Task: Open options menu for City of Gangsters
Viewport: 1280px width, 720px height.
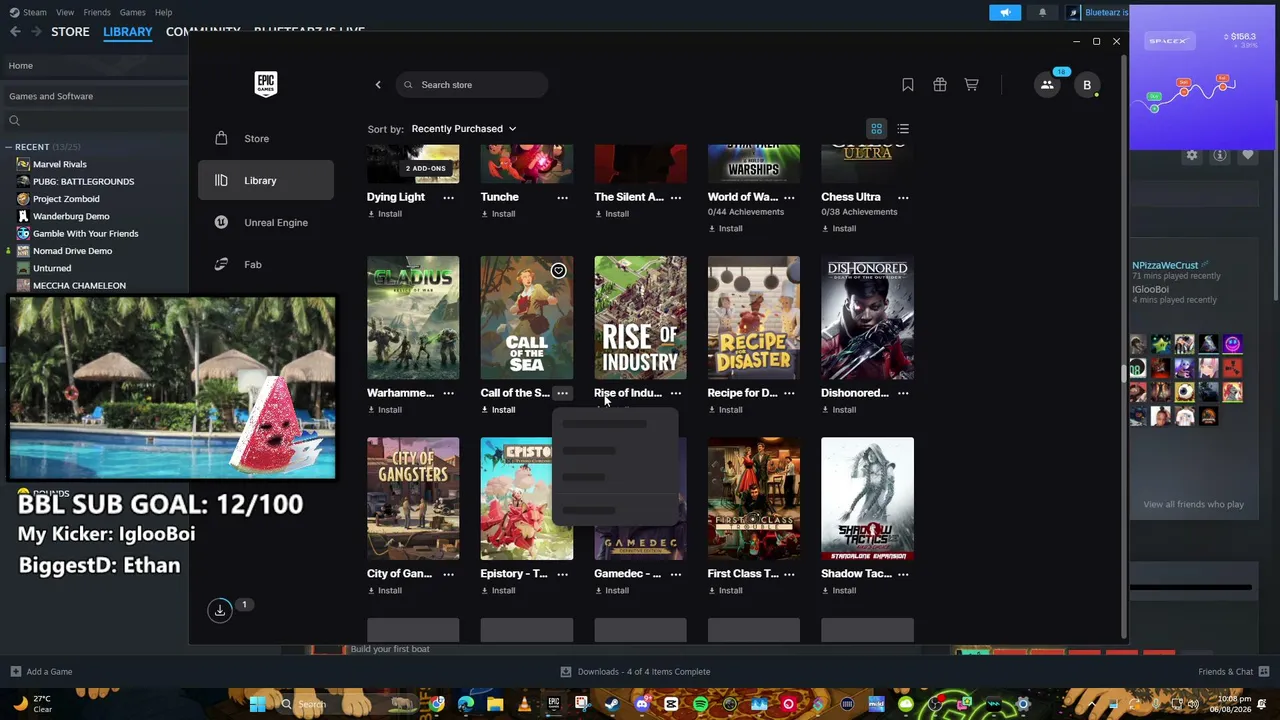Action: point(448,574)
